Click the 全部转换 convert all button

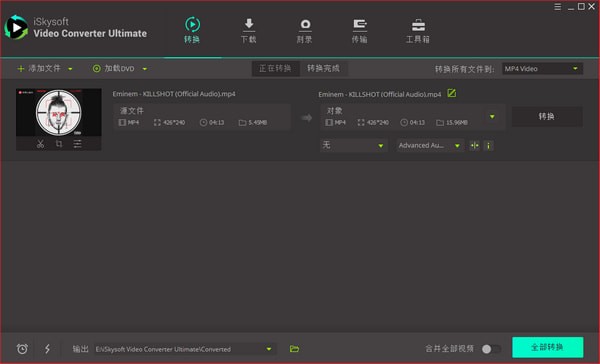[548, 347]
